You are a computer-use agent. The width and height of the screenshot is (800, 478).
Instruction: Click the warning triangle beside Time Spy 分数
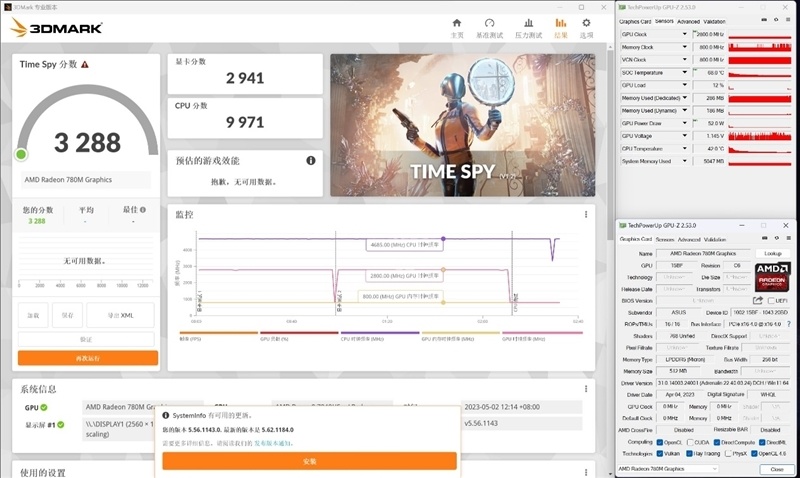[85, 65]
